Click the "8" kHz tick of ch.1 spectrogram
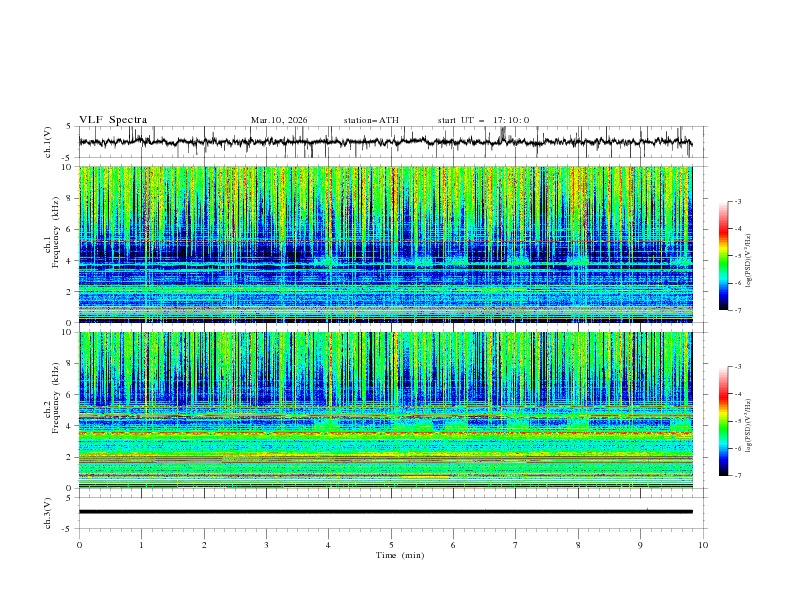 coord(71,198)
